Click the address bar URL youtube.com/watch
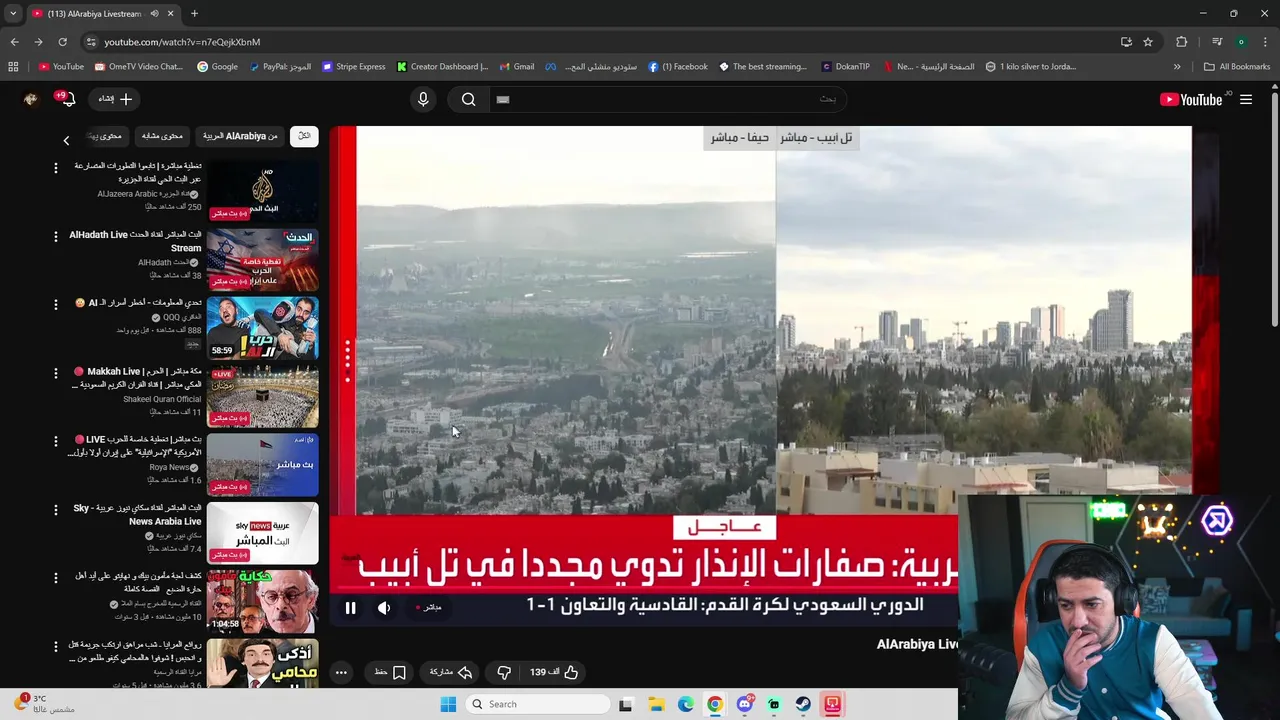This screenshot has height=720, width=1280. (182, 42)
